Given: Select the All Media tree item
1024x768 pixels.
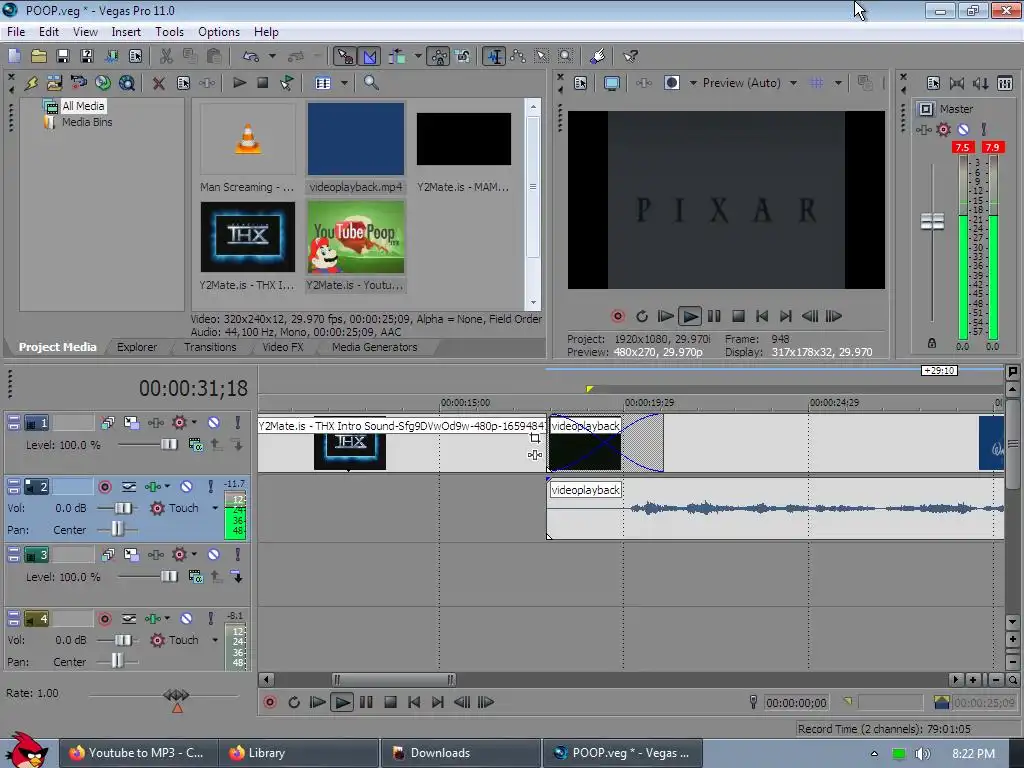Looking at the screenshot, I should (83, 106).
